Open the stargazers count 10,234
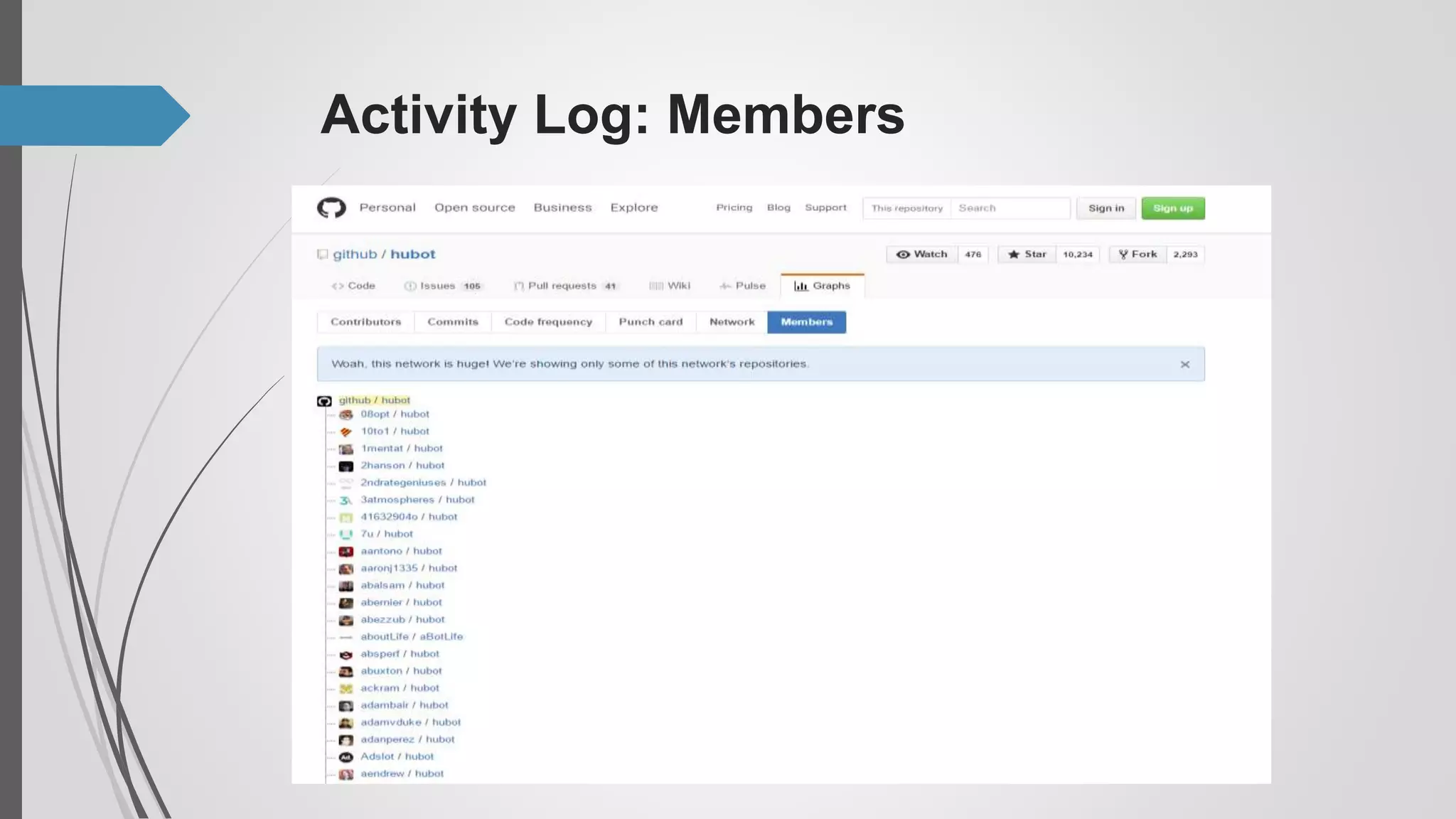Image resolution: width=1456 pixels, height=819 pixels. tap(1078, 255)
